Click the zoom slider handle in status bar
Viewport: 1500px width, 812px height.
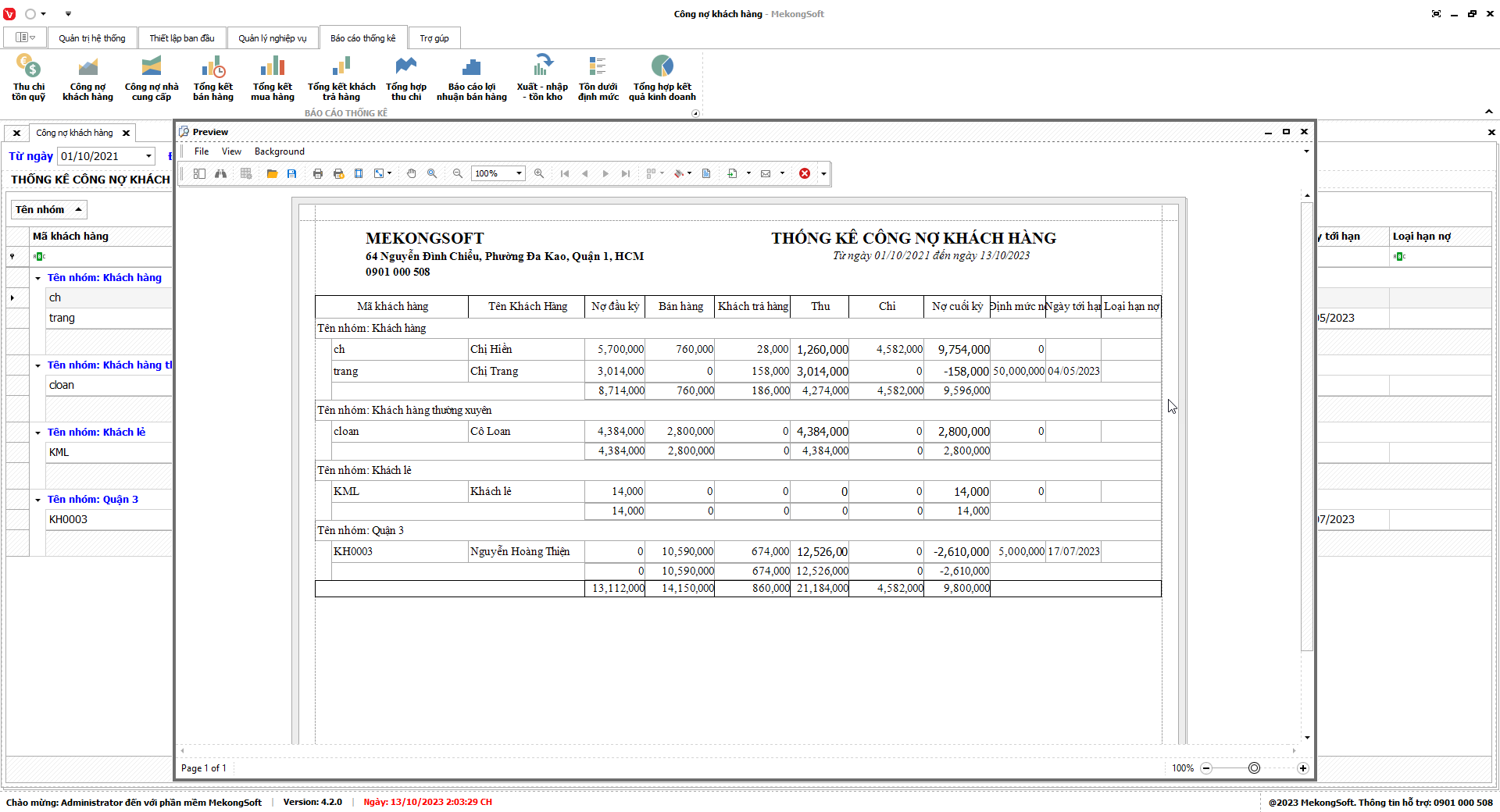(x=1254, y=768)
